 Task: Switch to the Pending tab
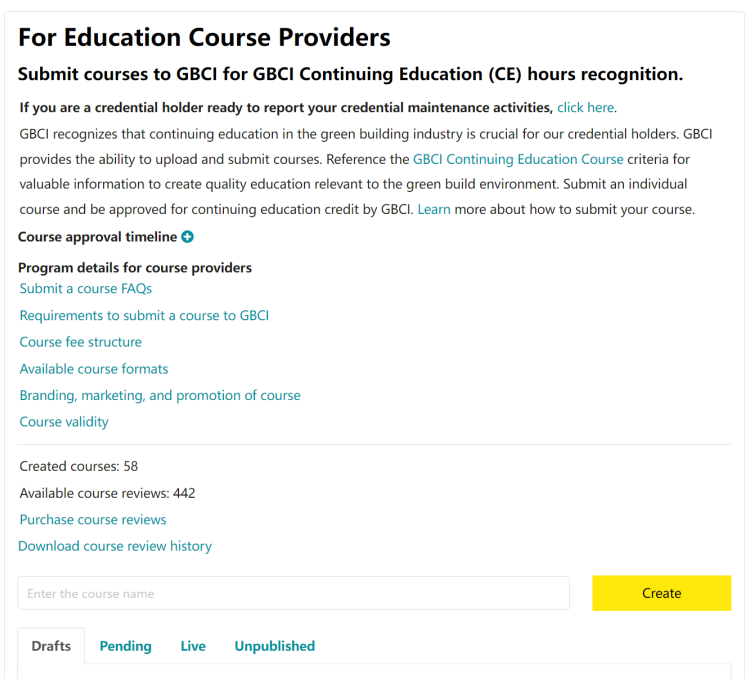pos(126,646)
